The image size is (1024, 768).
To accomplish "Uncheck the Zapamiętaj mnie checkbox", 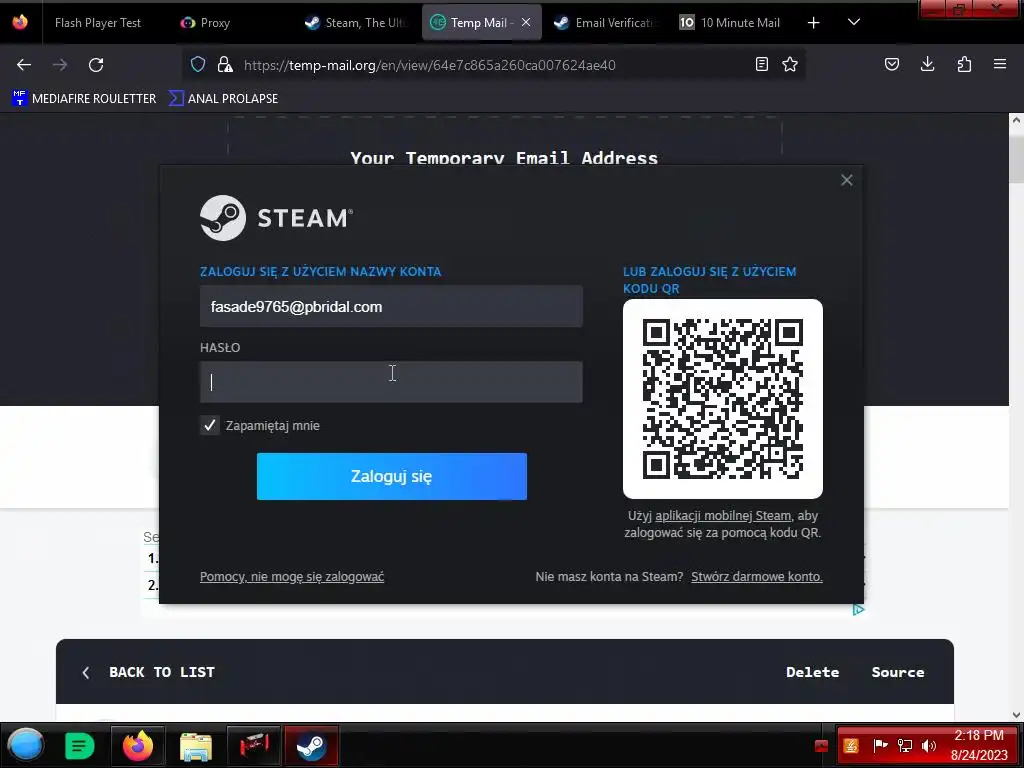I will (x=210, y=426).
